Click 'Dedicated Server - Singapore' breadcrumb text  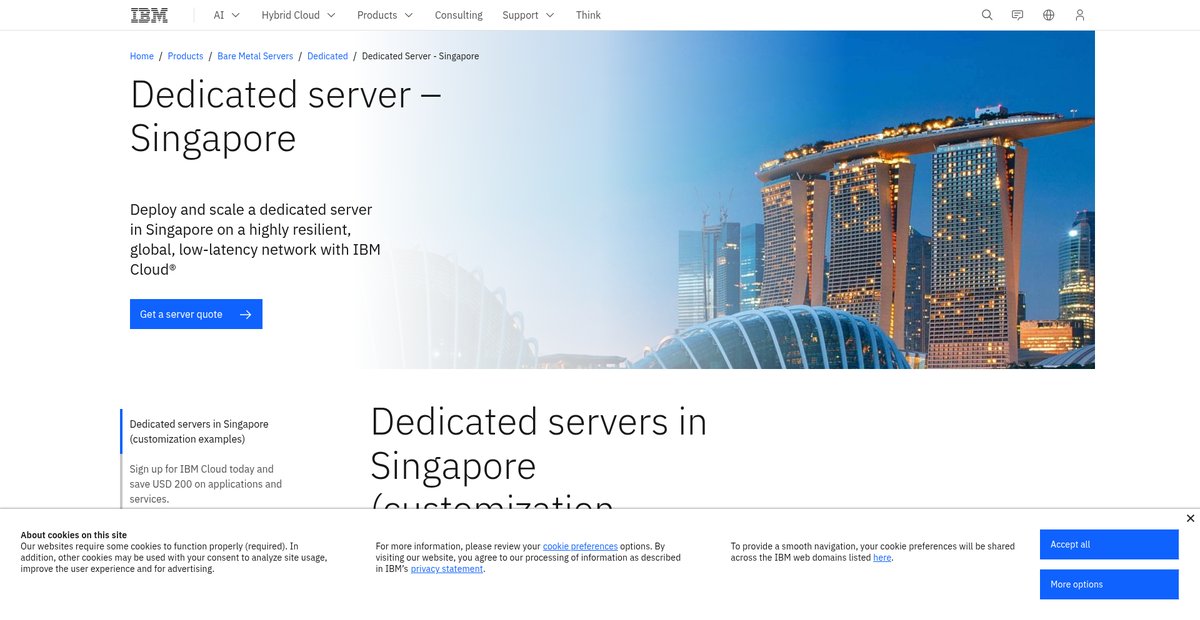pos(420,56)
